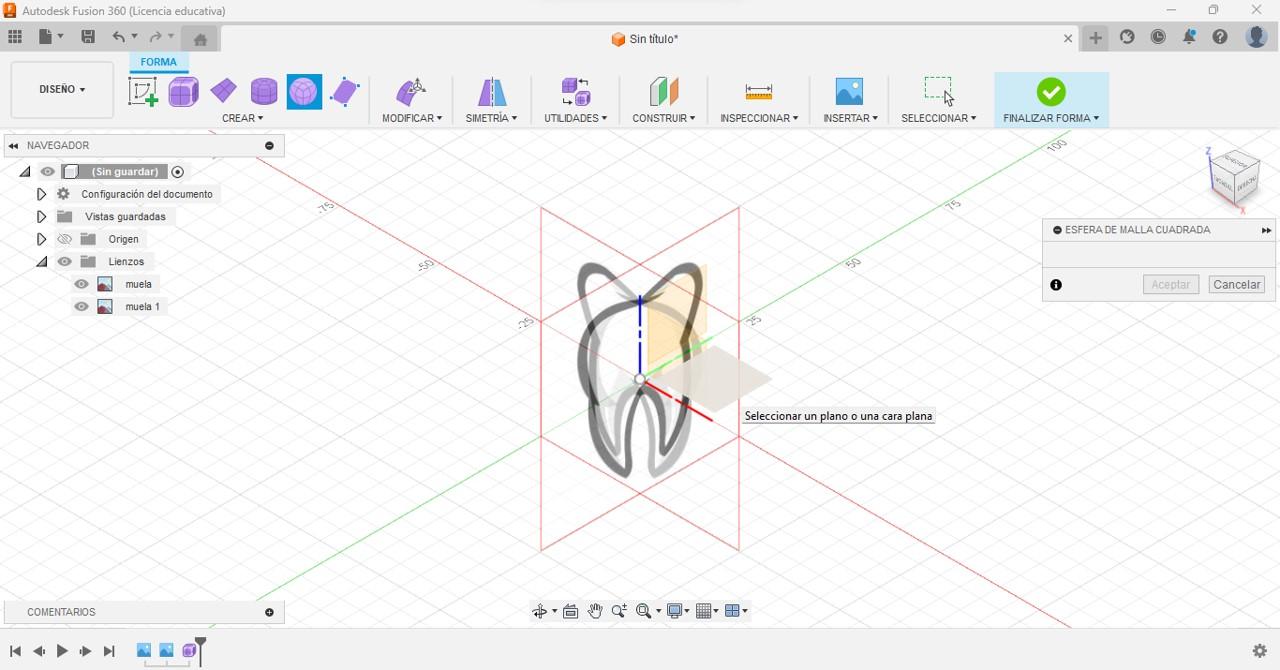Select the Face form tool
This screenshot has width=1280, height=670.
click(x=345, y=92)
